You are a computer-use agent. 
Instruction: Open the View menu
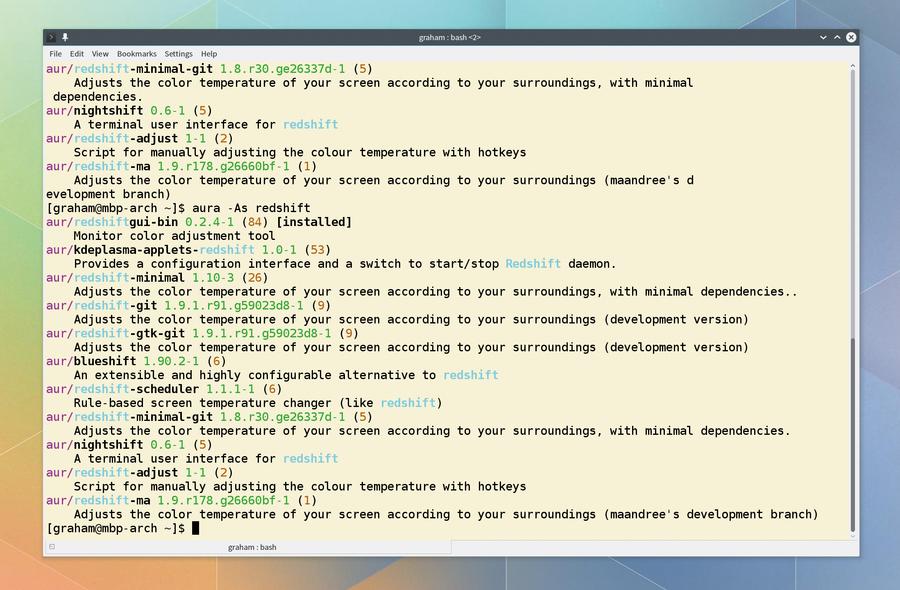tap(100, 54)
